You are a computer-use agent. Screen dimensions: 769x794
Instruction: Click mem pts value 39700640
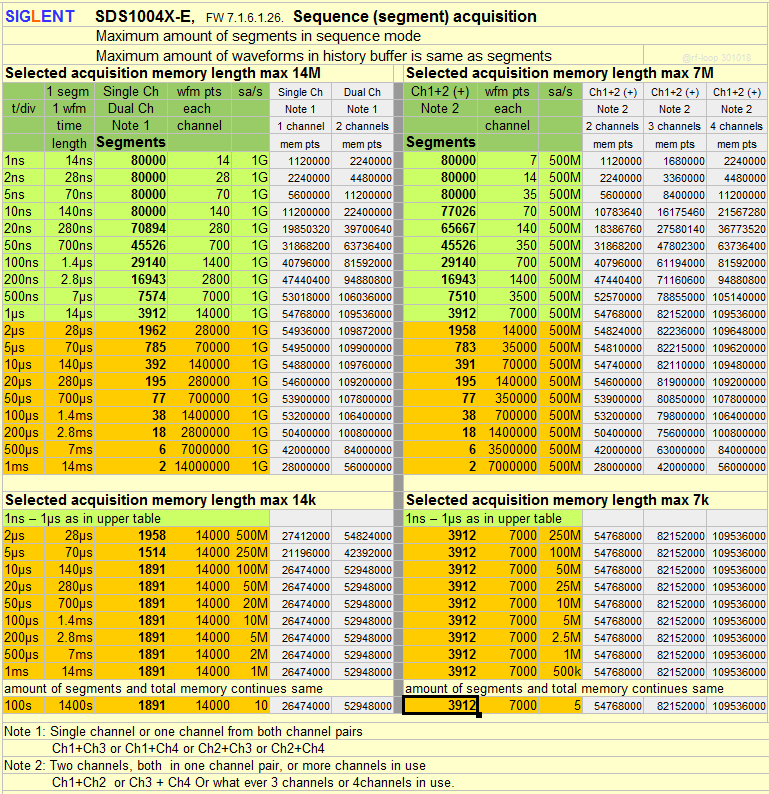[362, 229]
